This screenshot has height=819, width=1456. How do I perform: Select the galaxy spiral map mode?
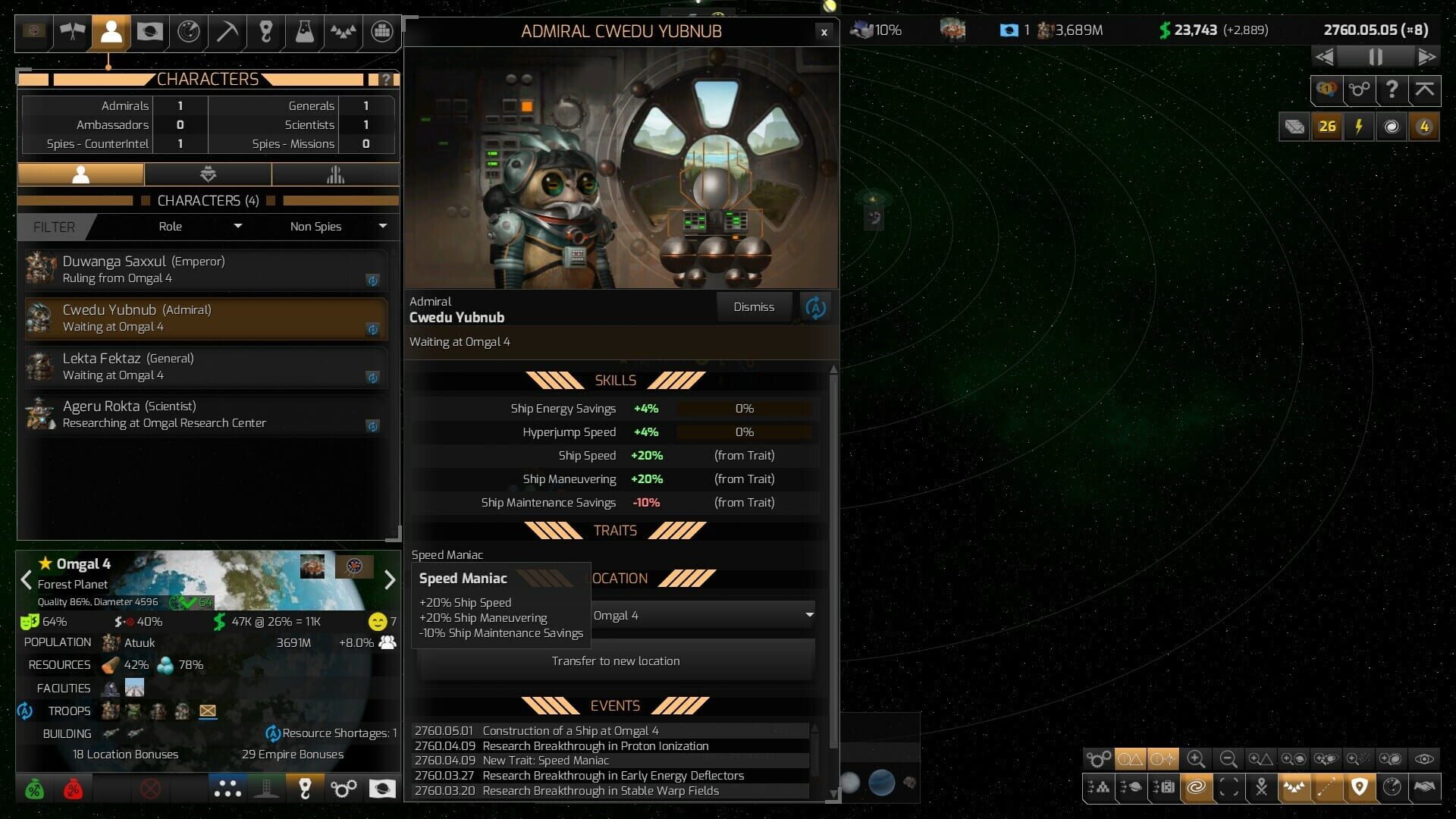(1197, 788)
